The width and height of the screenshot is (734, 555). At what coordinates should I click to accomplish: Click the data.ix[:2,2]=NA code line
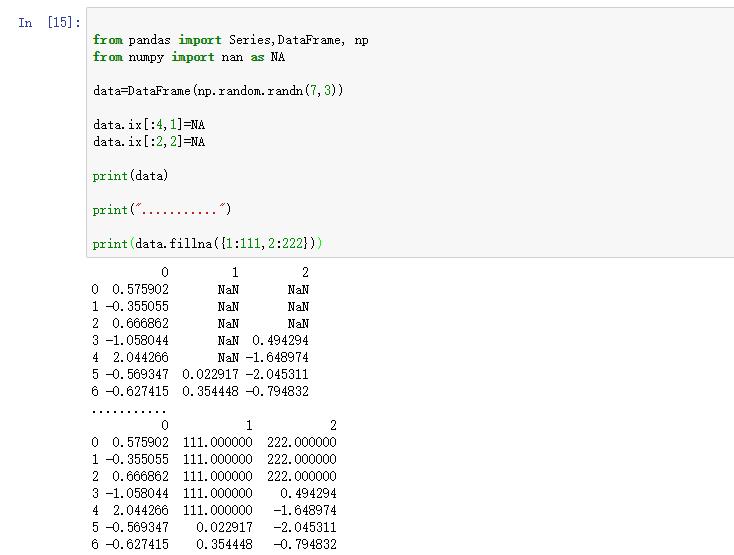(x=149, y=142)
